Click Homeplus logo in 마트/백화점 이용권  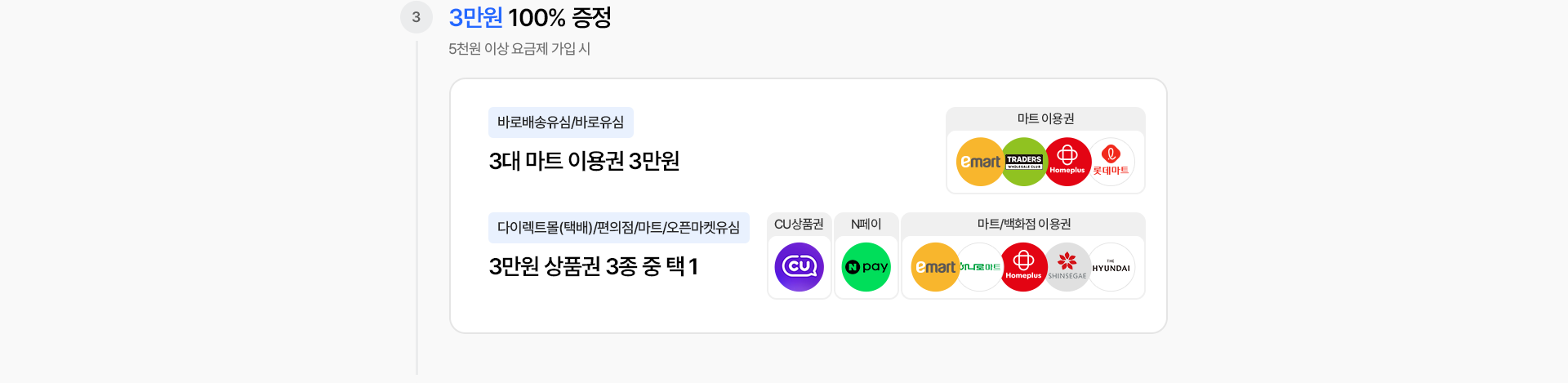coord(1023,267)
